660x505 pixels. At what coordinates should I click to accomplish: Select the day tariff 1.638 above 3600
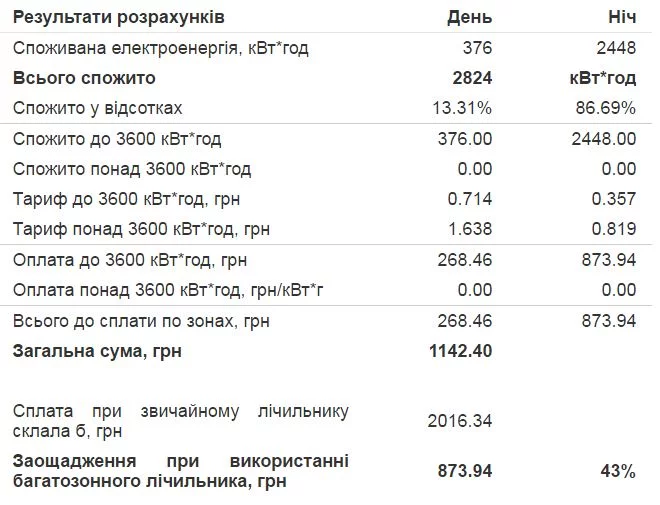[472, 229]
